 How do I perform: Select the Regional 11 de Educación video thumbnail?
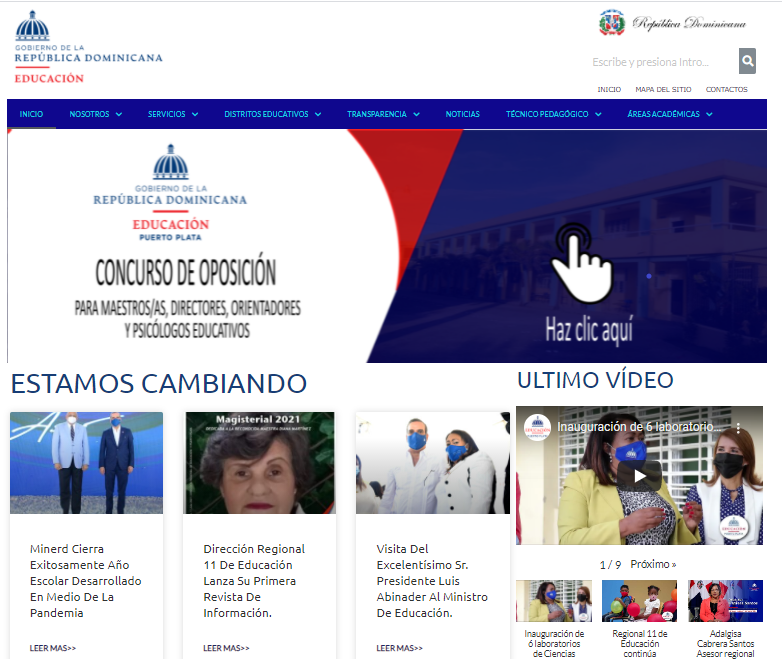(639, 601)
